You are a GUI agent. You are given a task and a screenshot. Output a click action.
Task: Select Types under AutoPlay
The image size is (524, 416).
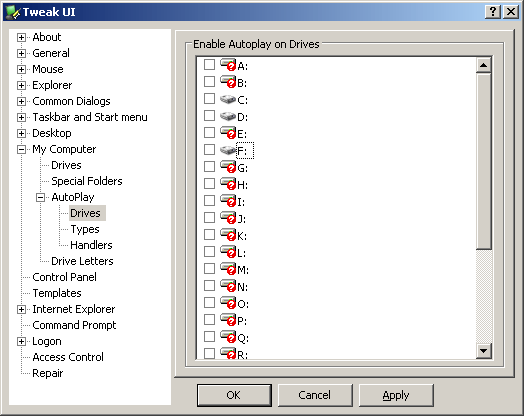click(x=85, y=230)
